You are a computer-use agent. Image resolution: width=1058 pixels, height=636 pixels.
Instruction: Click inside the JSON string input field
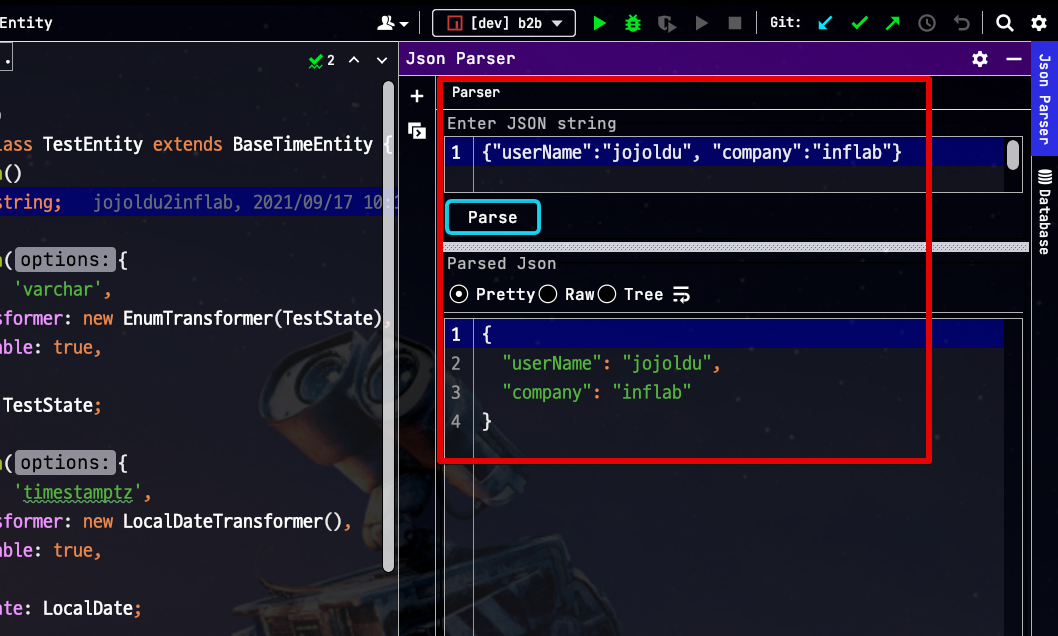click(700, 152)
